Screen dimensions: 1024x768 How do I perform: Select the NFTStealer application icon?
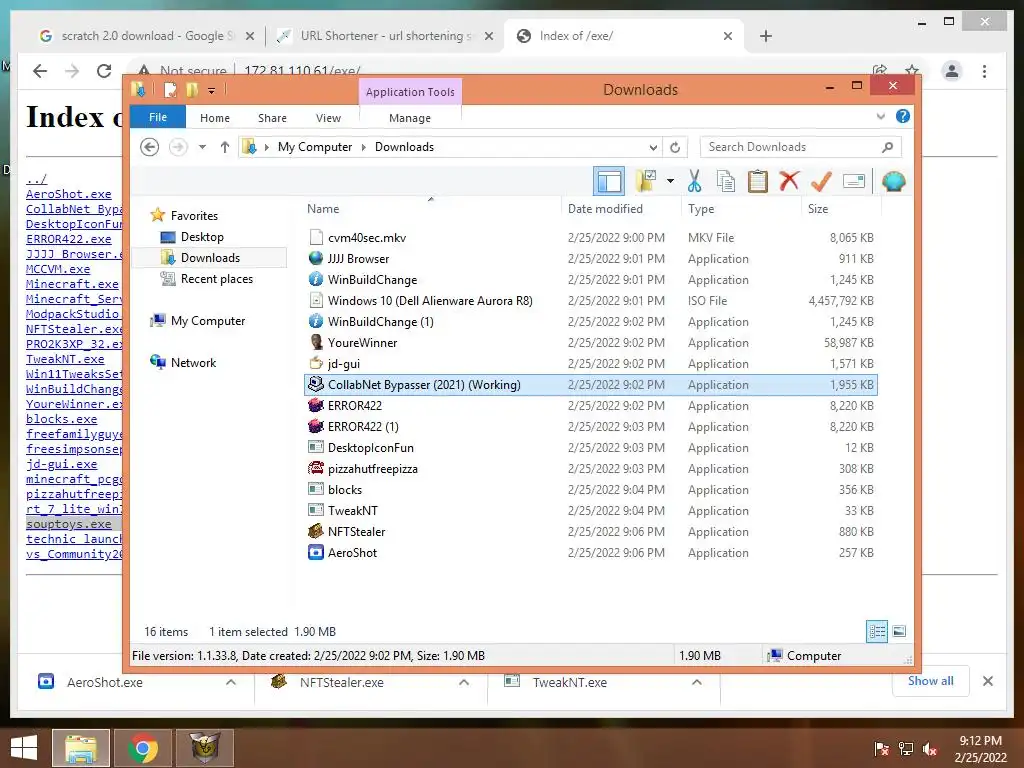[316, 531]
